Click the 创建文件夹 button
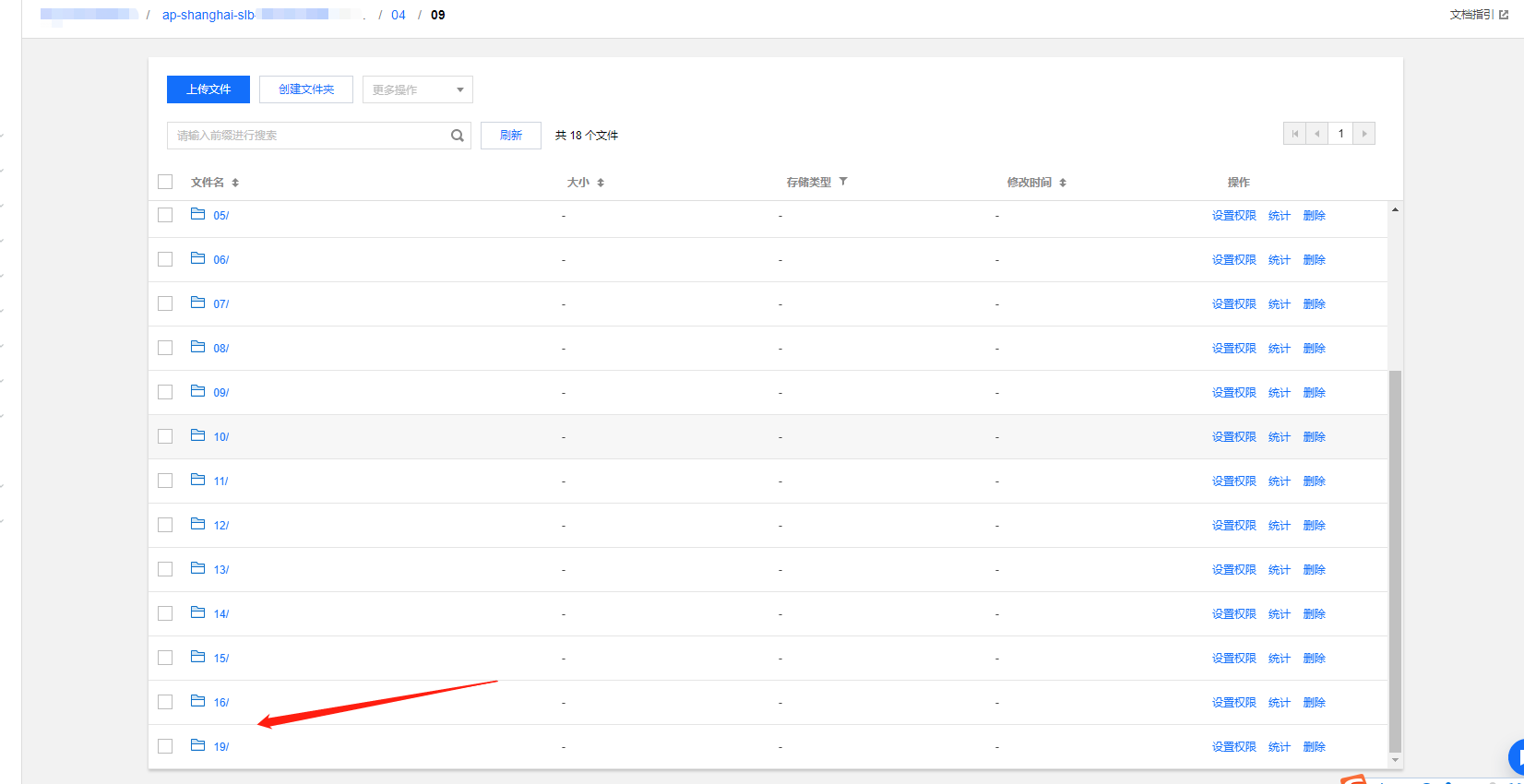Viewport: 1524px width, 784px height. pos(306,89)
